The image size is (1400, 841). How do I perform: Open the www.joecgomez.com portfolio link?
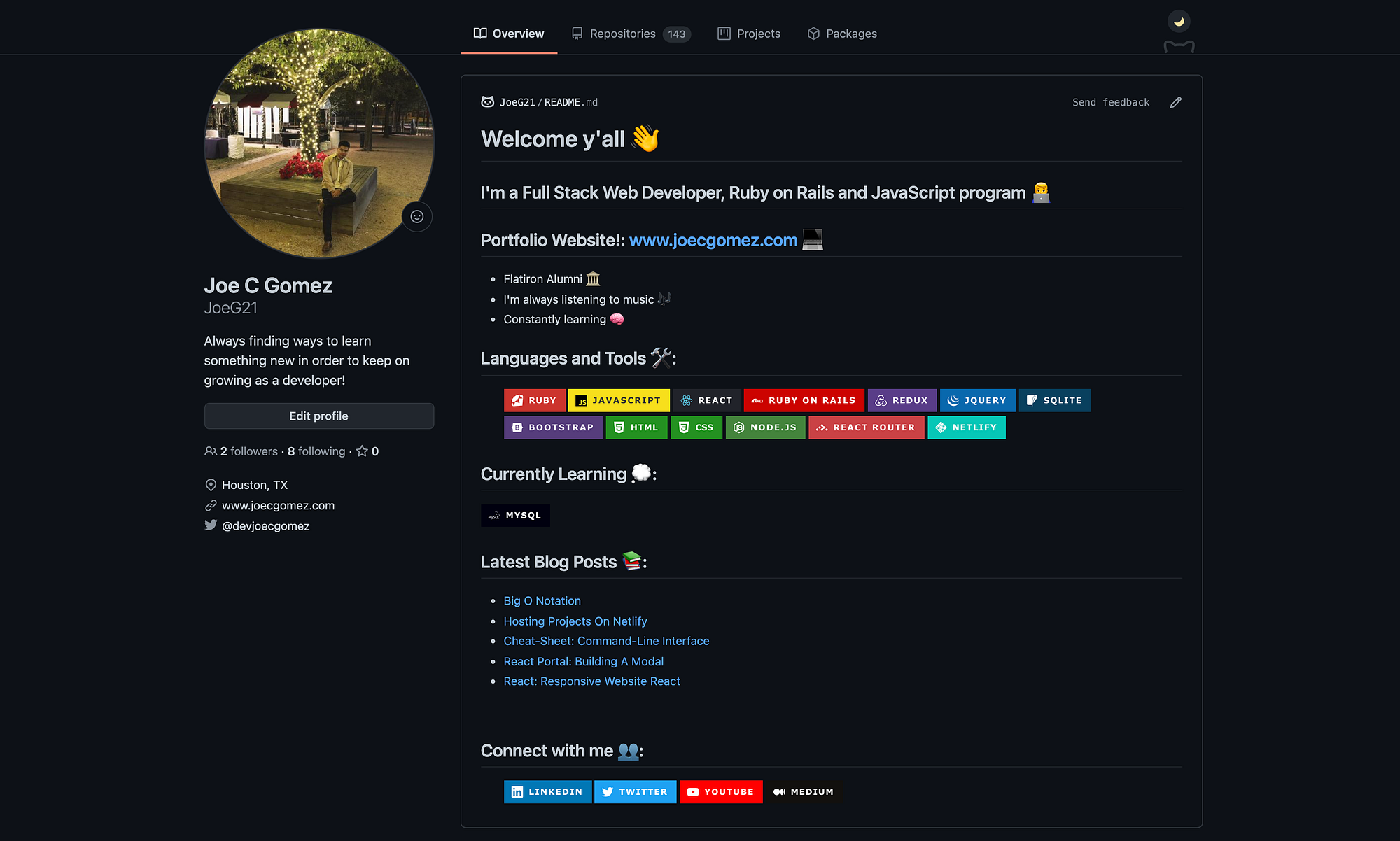click(x=713, y=240)
